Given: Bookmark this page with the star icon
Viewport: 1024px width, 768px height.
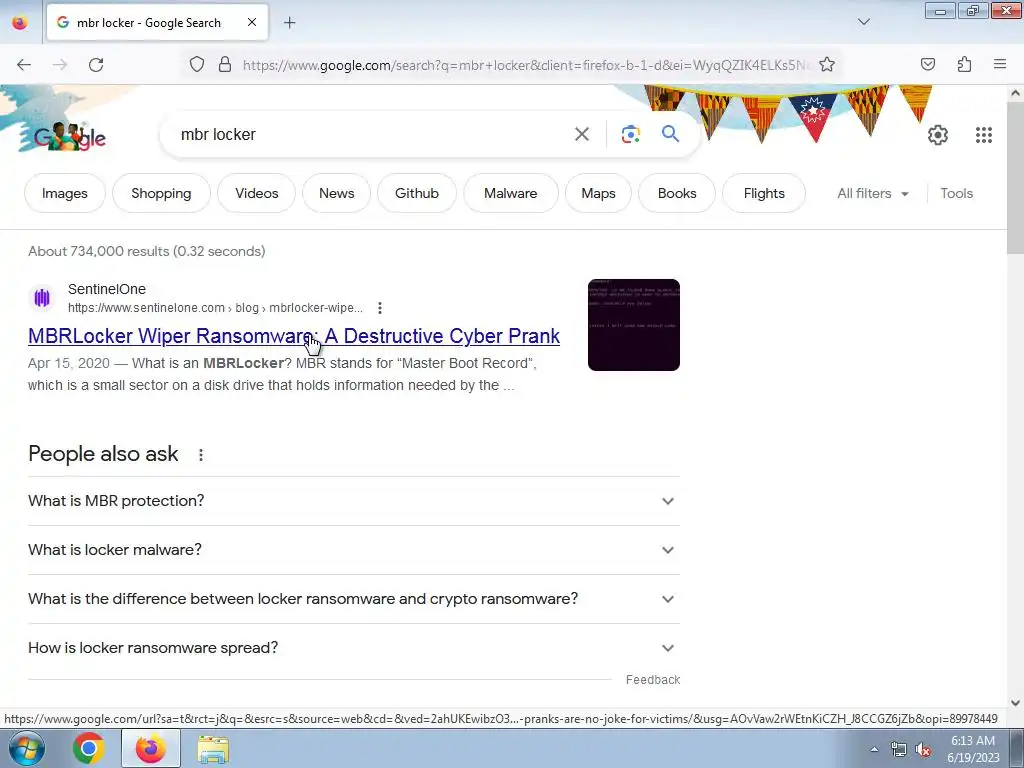Looking at the screenshot, I should click(827, 65).
